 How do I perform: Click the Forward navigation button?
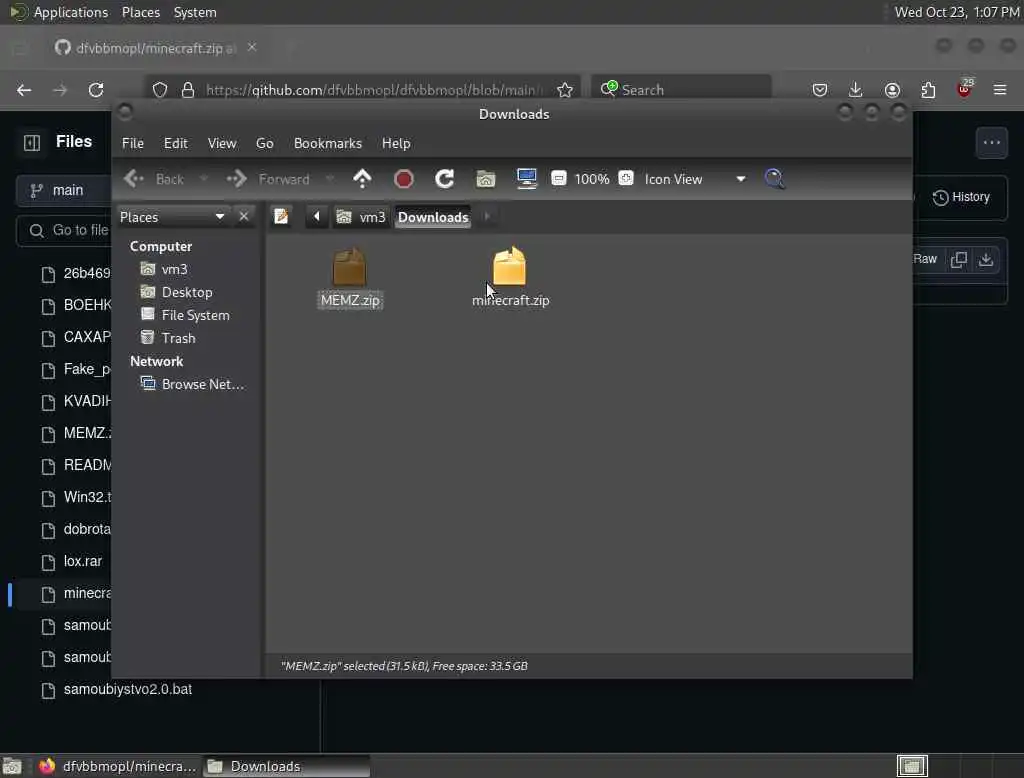pyautogui.click(x=268, y=178)
